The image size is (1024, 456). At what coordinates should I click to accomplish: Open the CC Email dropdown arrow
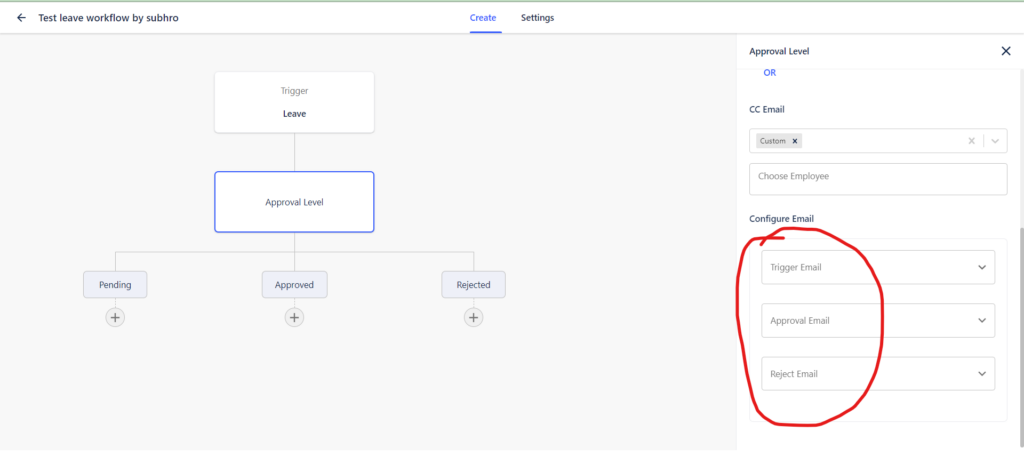(995, 140)
